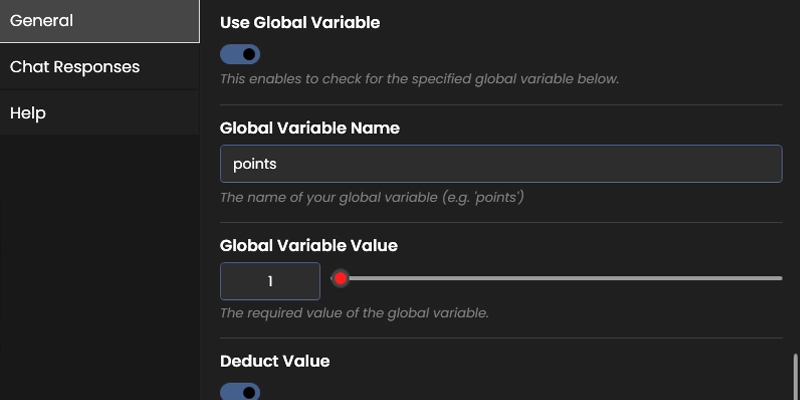
Task: Click the 'This enables to check' description text
Action: tap(419, 78)
